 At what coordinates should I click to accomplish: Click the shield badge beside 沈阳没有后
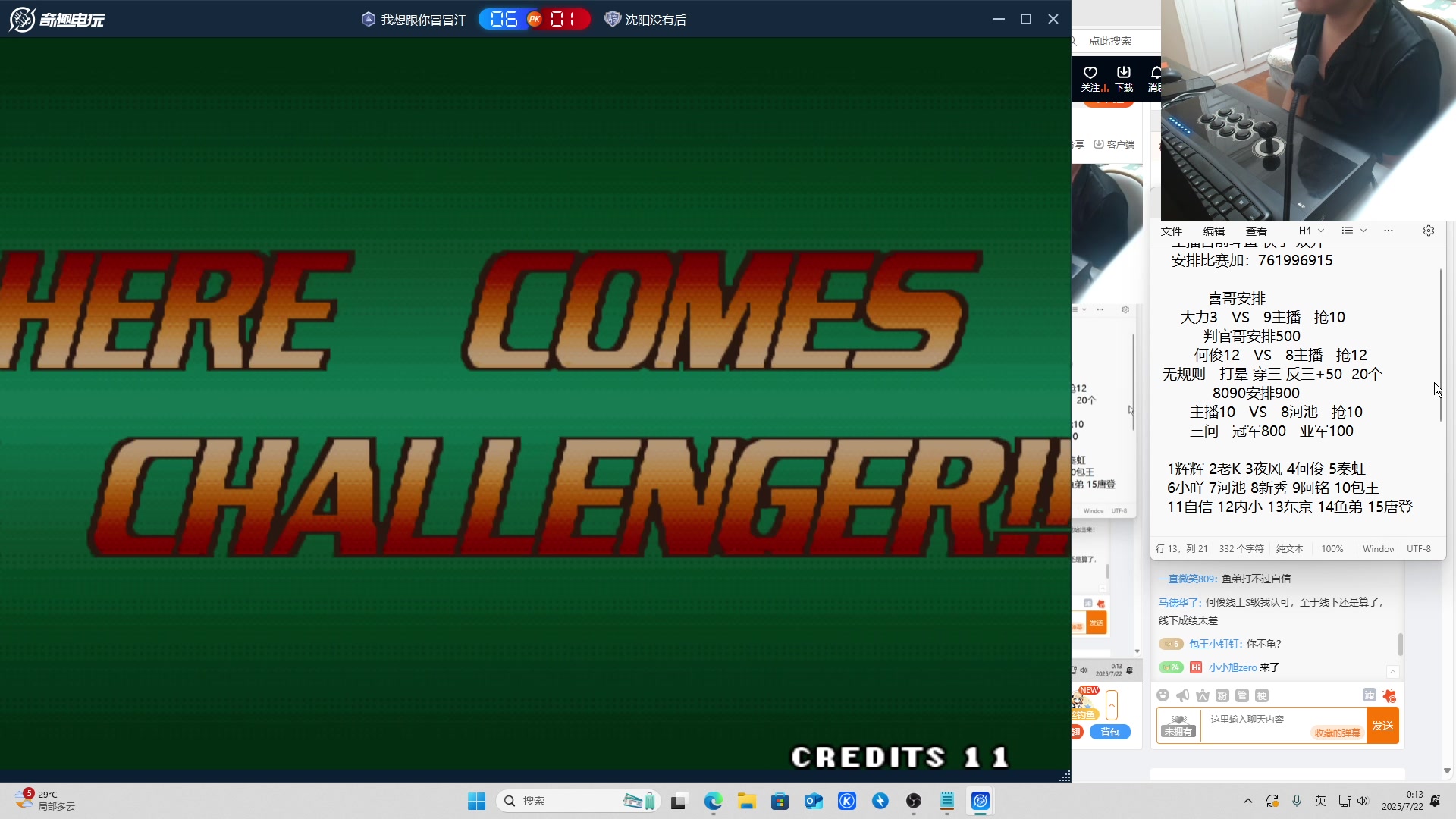[612, 19]
